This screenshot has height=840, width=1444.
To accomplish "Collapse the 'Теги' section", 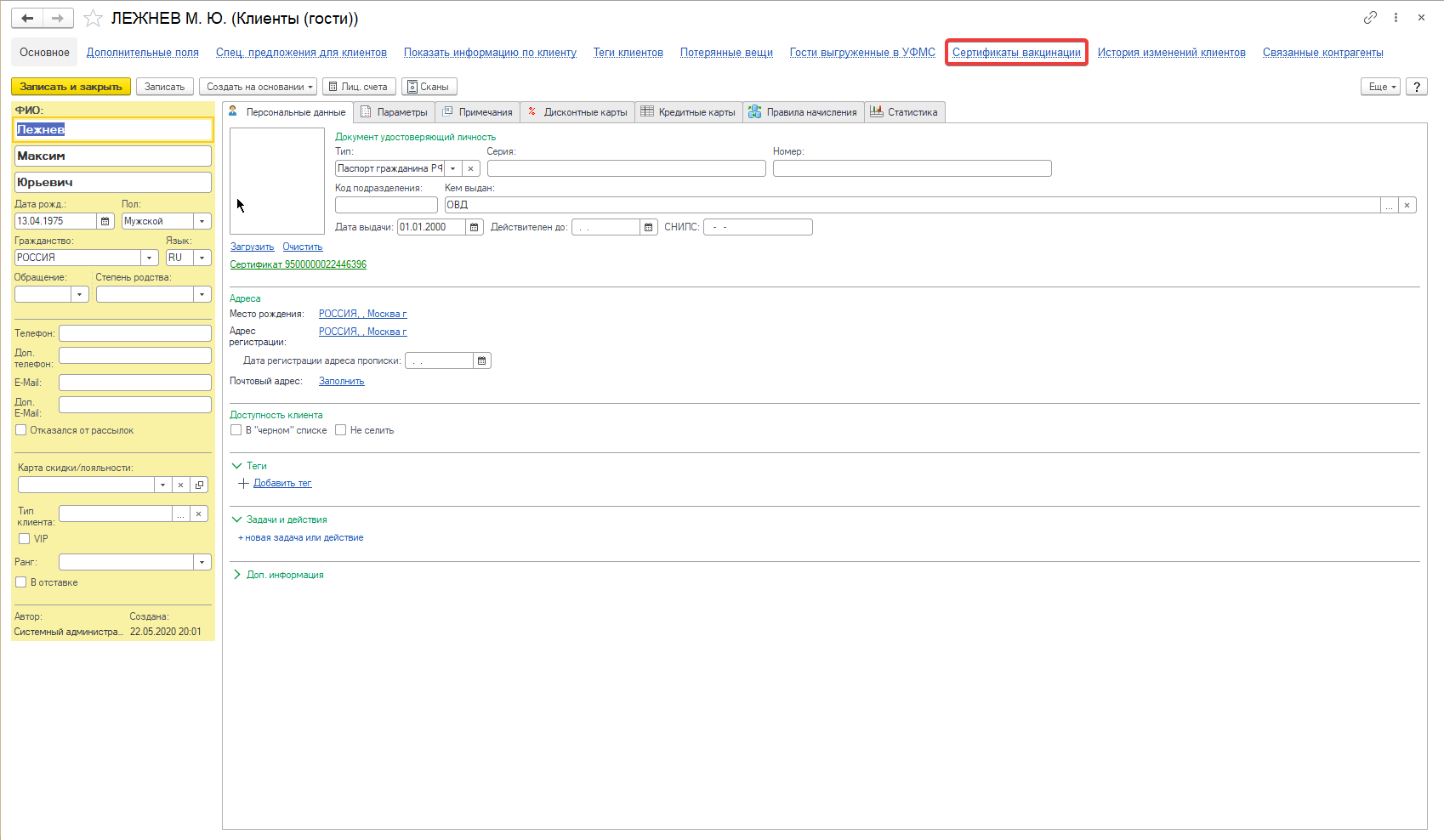I will coord(237,466).
